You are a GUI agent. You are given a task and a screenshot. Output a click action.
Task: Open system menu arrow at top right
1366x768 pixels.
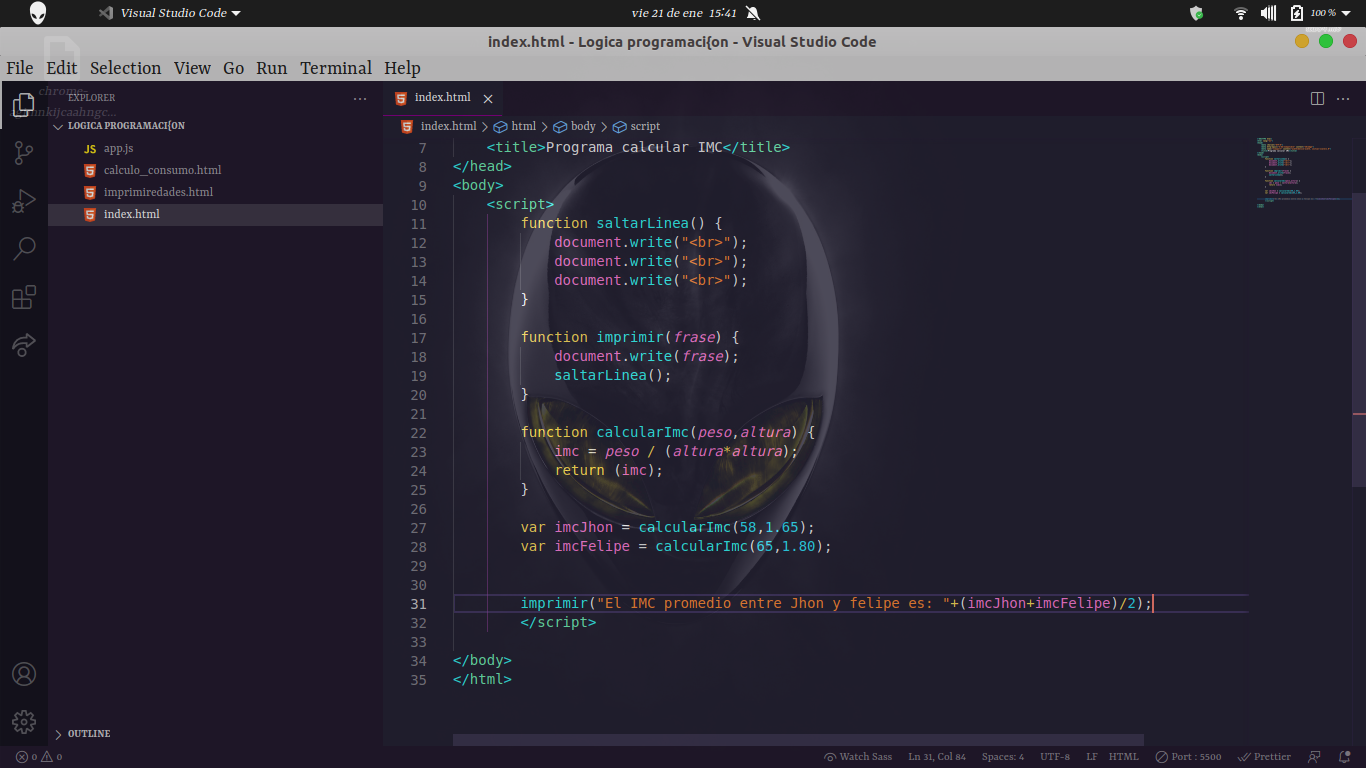pos(1348,13)
